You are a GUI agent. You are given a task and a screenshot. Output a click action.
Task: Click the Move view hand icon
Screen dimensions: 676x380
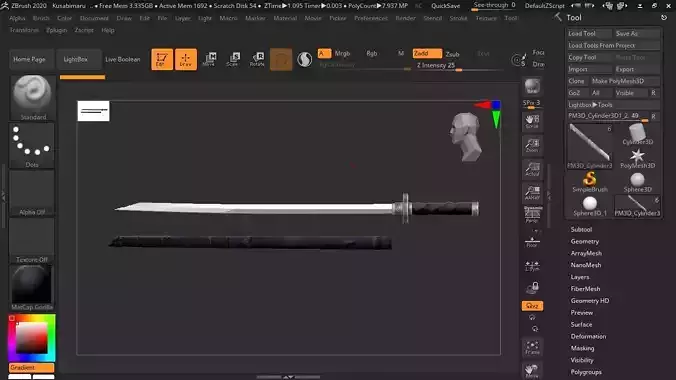click(532, 371)
